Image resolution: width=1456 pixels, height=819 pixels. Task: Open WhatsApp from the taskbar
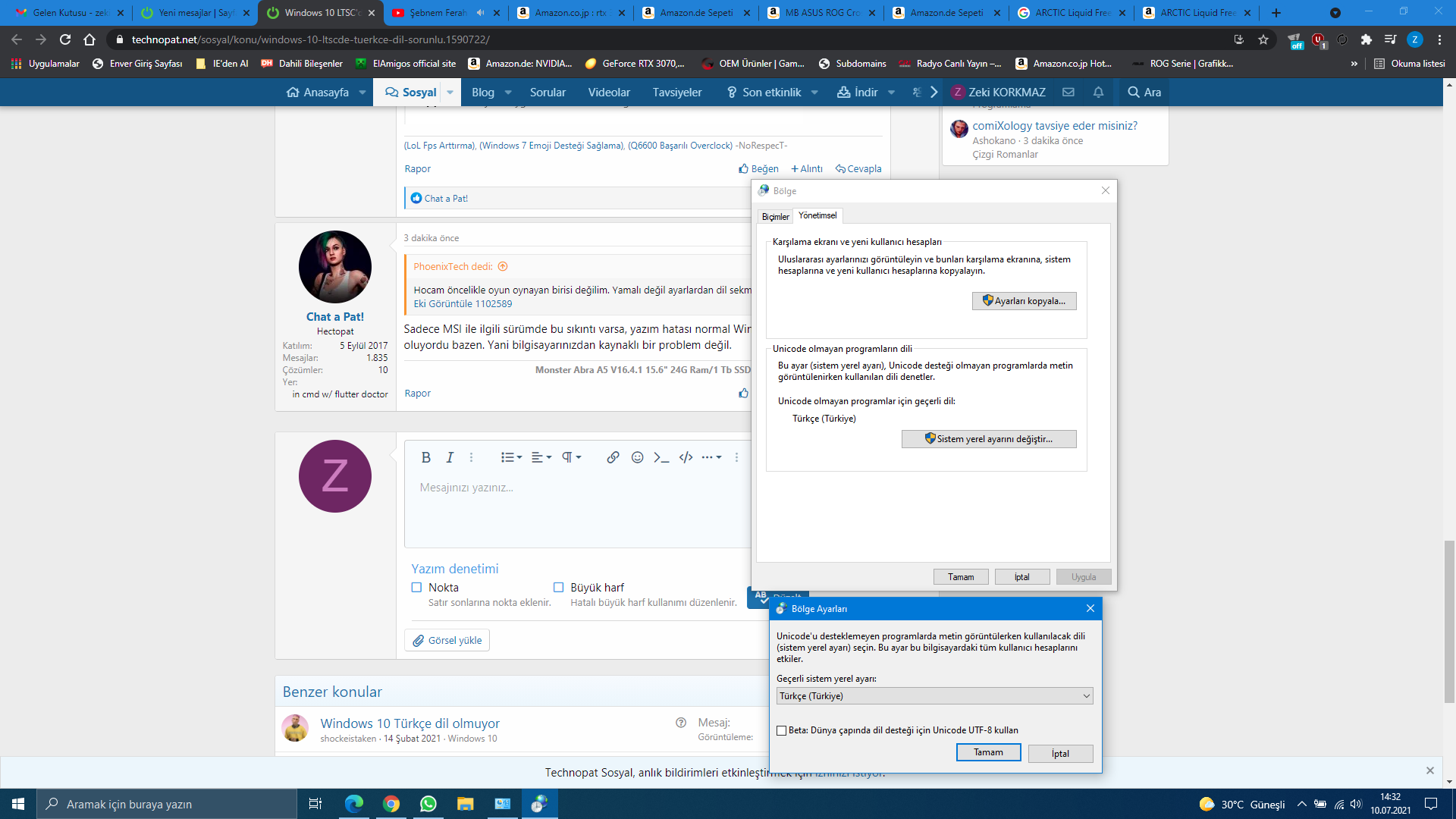pos(428,804)
